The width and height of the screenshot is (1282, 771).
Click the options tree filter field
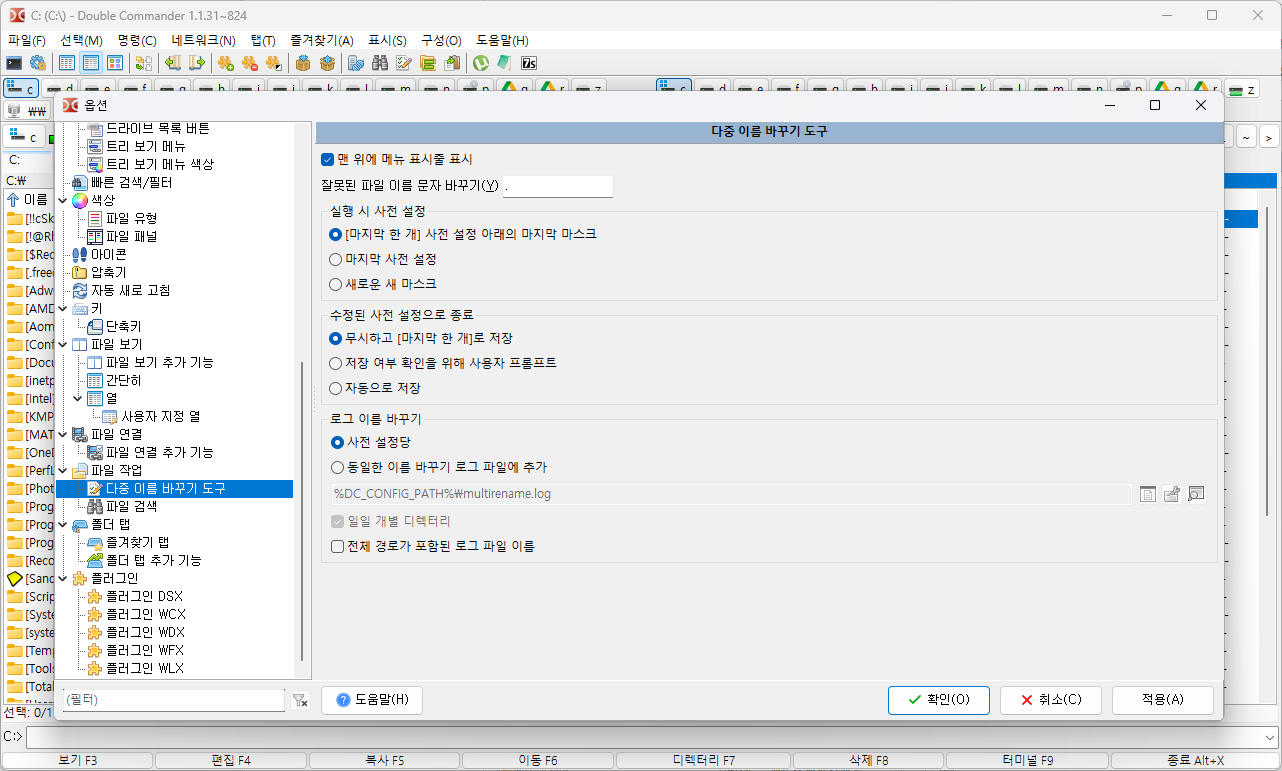[x=173, y=701]
